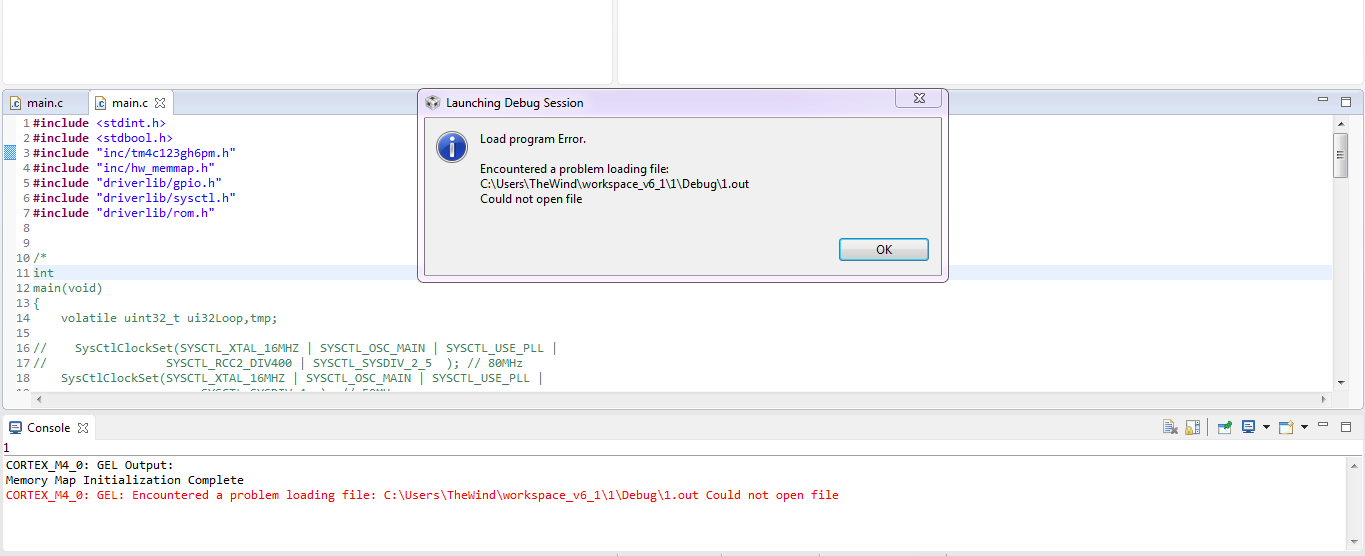Click the editor scrollbar down arrow

point(1340,382)
